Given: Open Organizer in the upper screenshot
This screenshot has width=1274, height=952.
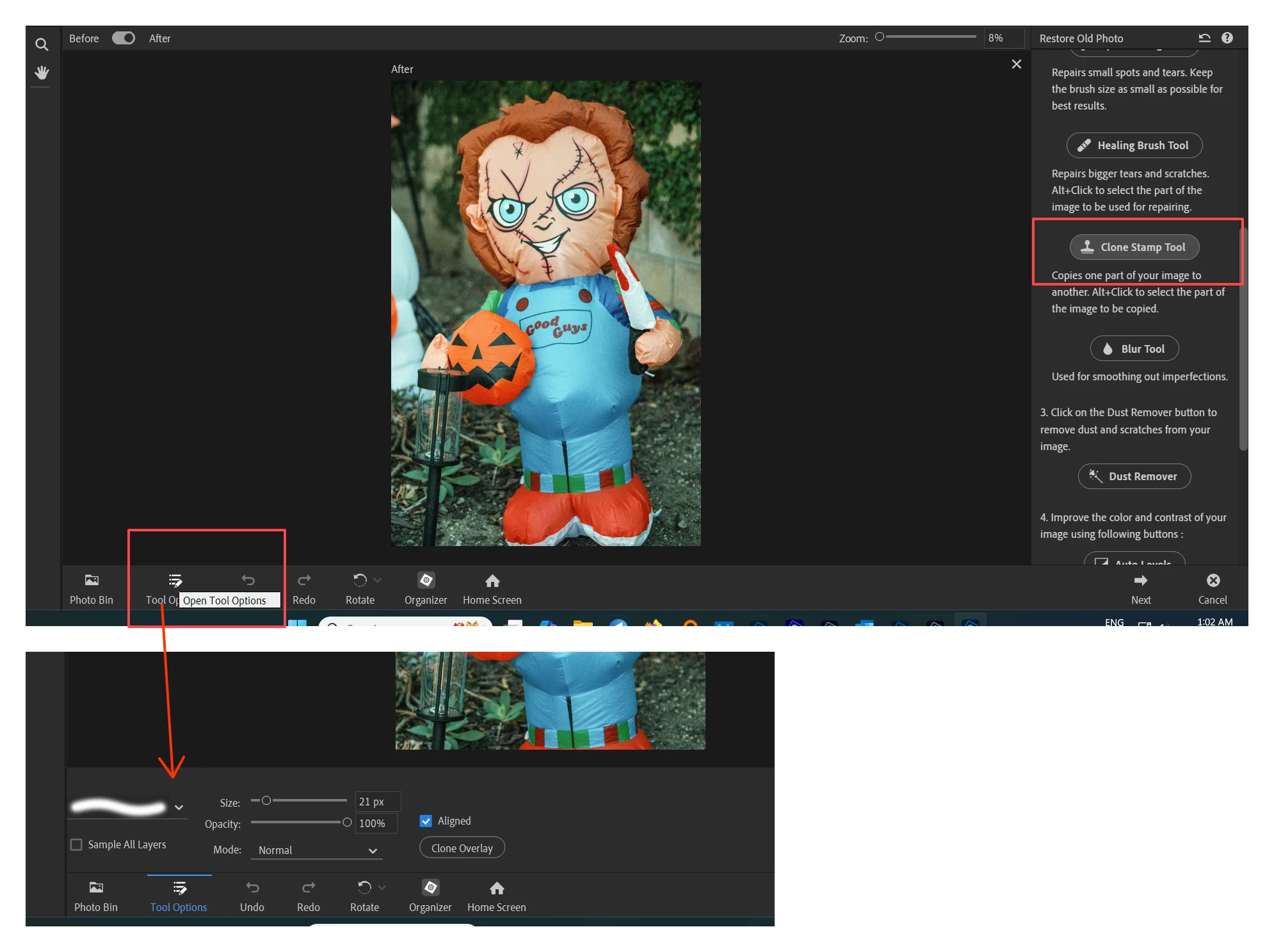Looking at the screenshot, I should pos(426,588).
